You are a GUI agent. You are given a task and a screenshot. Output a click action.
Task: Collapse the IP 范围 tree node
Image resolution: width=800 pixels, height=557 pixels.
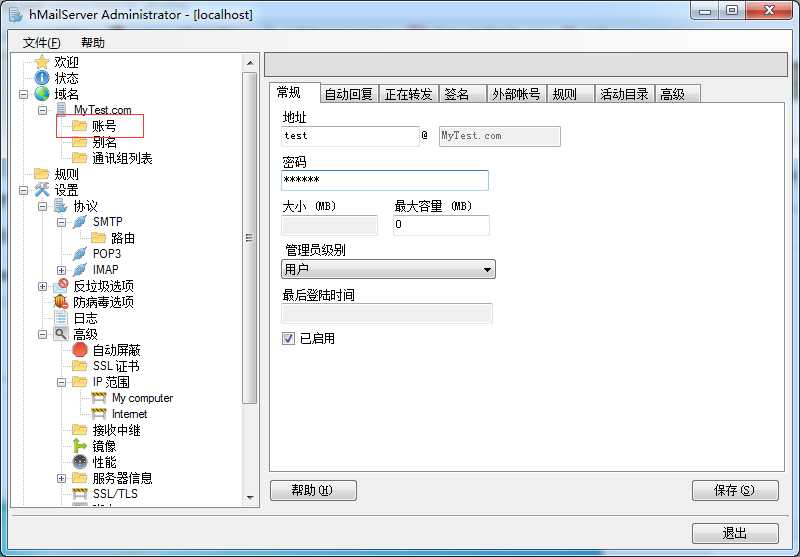click(61, 382)
